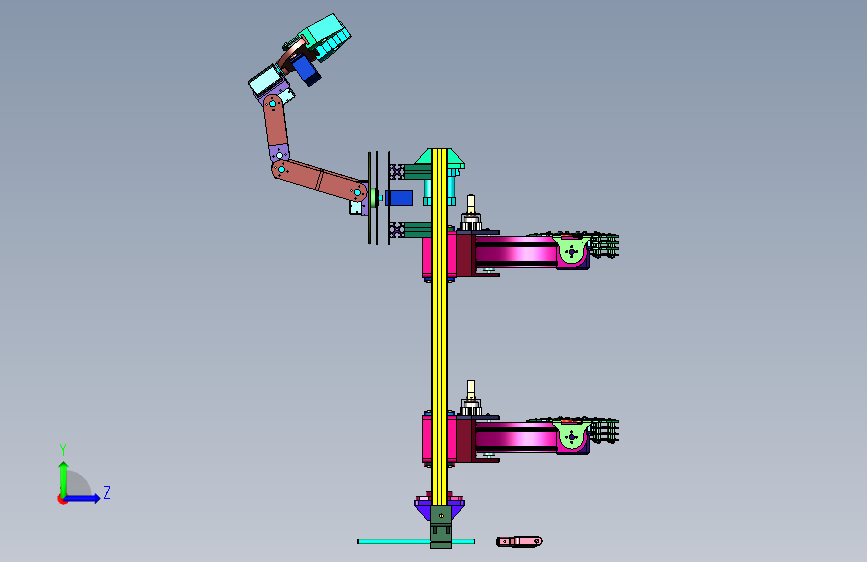Select the lower magenta arm body
The image size is (867, 562).
coord(515,438)
